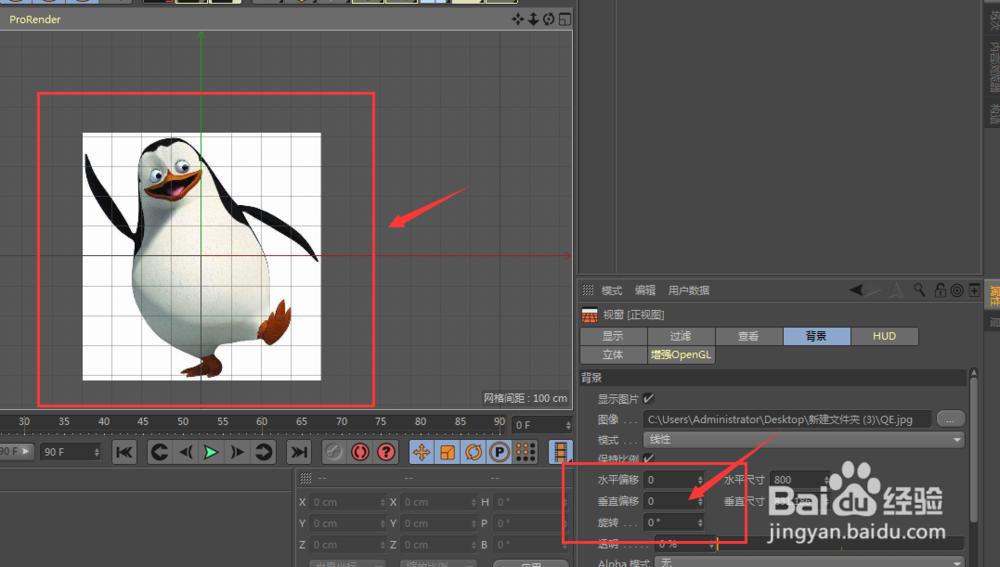Open the timeline film strip icon
This screenshot has width=1000, height=567.
[560, 452]
